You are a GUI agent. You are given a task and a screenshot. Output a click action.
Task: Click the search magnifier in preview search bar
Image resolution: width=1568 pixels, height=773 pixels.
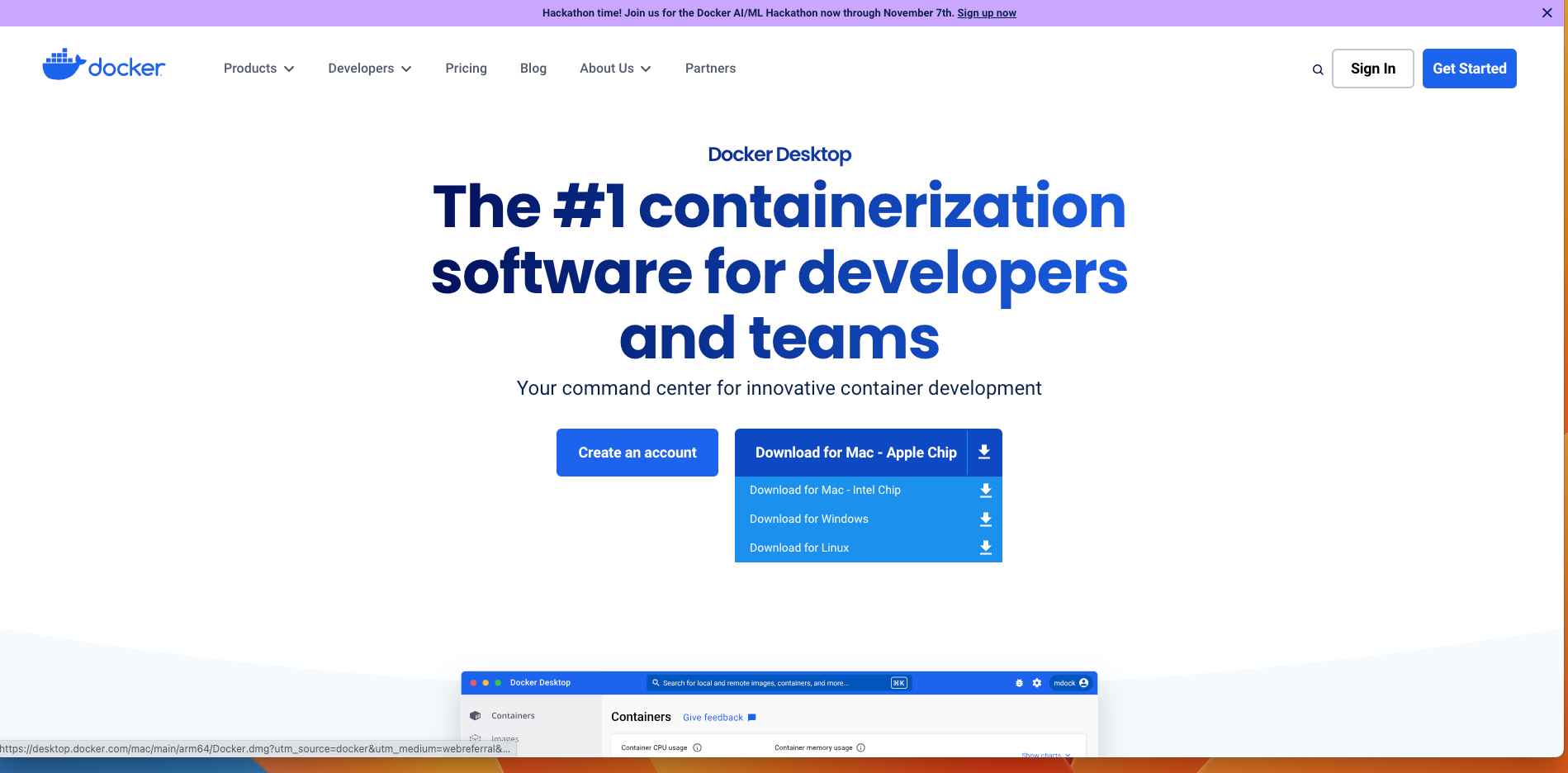(x=656, y=683)
